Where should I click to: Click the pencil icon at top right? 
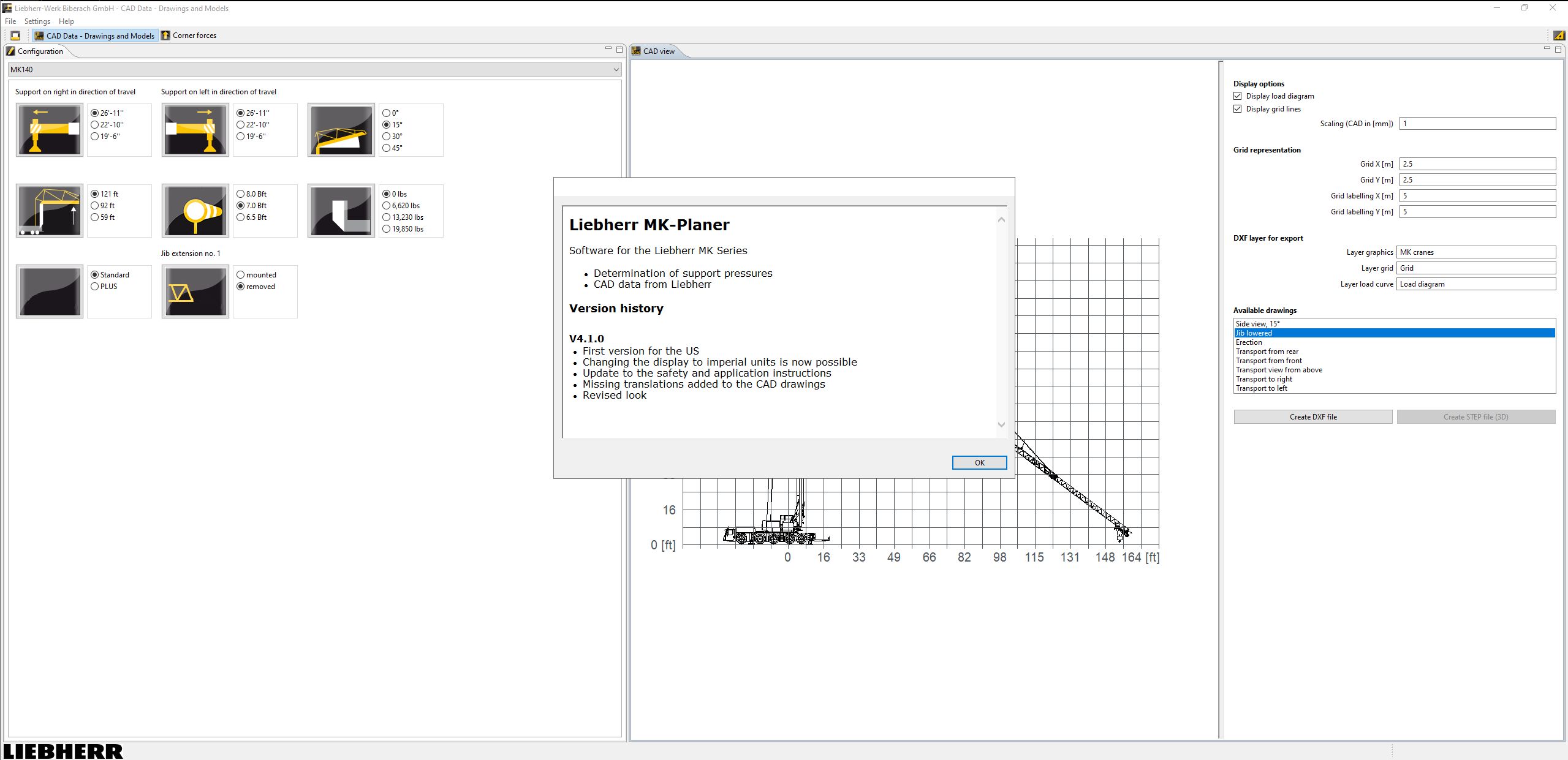[x=1557, y=35]
